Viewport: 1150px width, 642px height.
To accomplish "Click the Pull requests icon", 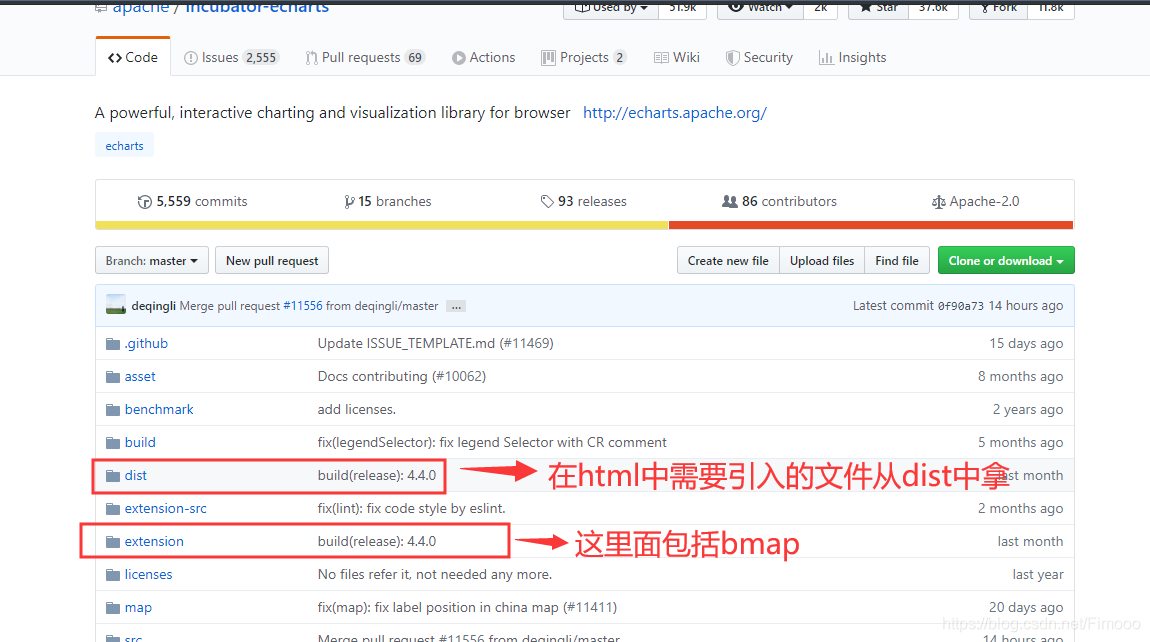I will [312, 58].
